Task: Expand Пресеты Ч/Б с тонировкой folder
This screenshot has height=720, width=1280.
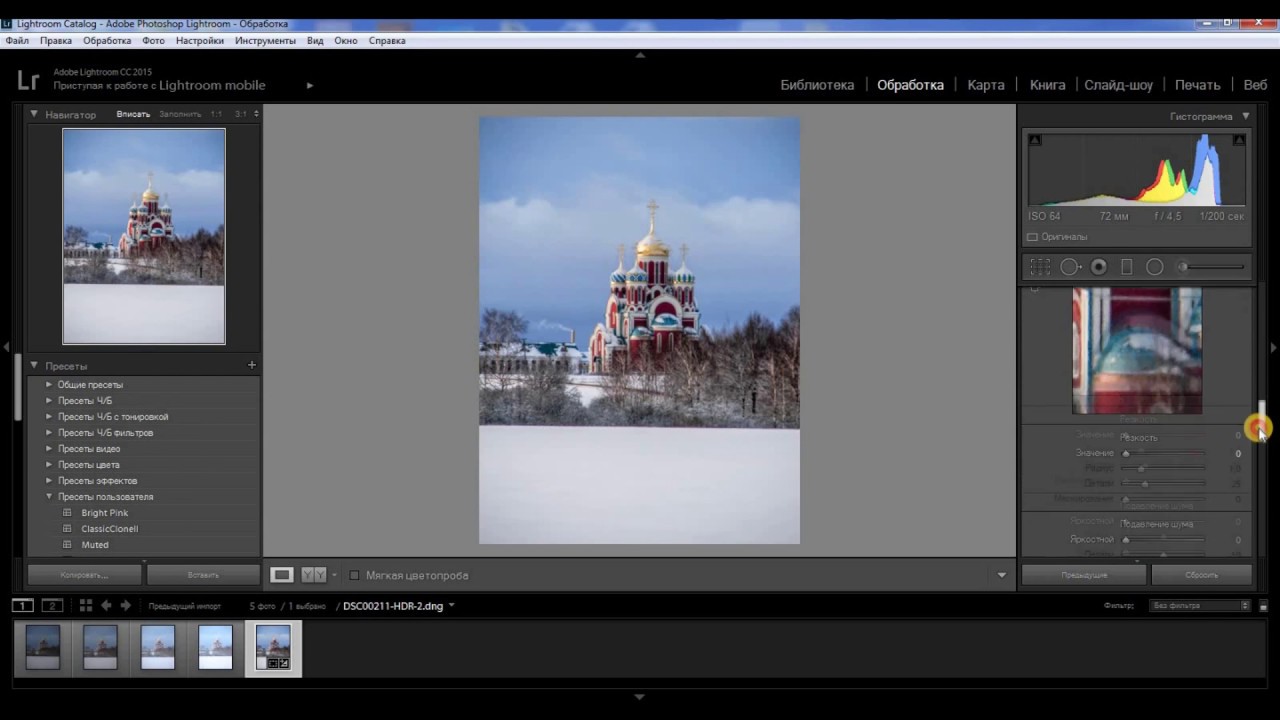Action: (x=49, y=417)
